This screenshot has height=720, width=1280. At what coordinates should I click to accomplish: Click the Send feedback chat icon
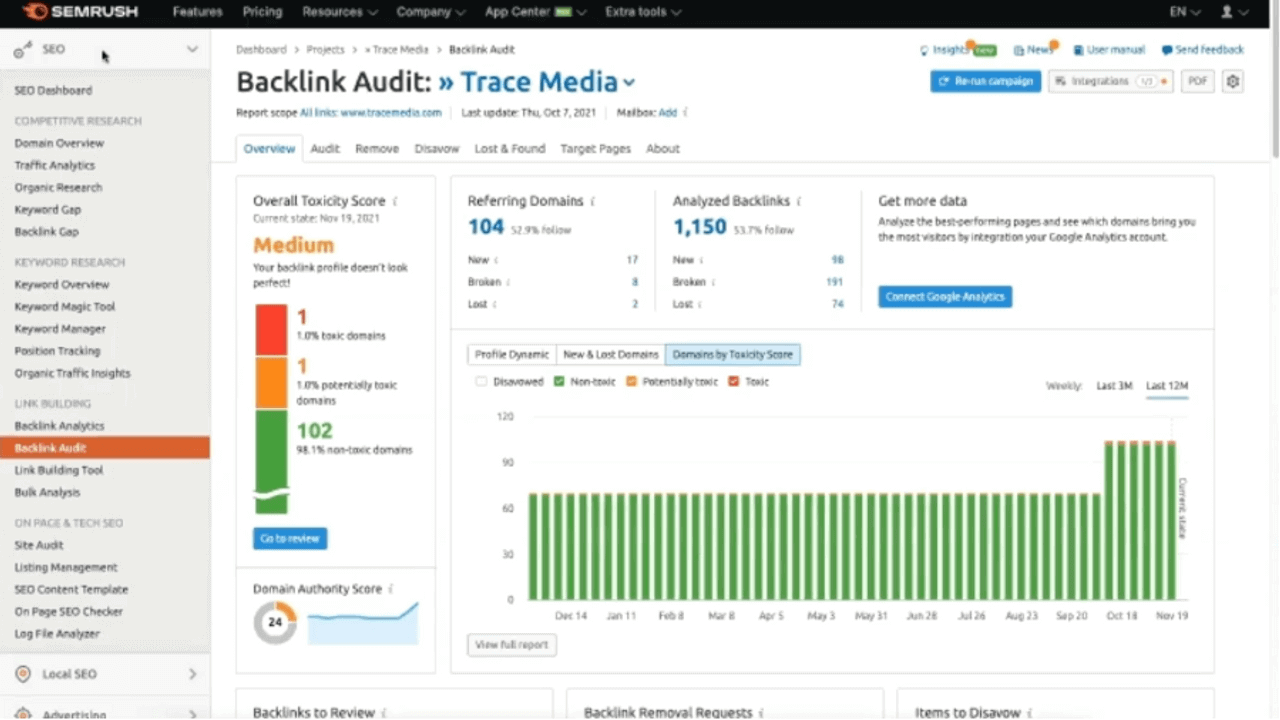(1166, 50)
